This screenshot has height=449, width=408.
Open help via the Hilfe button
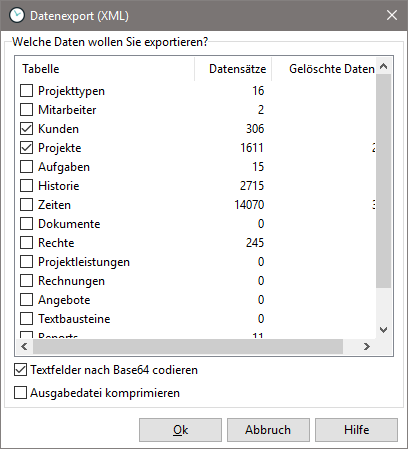pos(356,430)
